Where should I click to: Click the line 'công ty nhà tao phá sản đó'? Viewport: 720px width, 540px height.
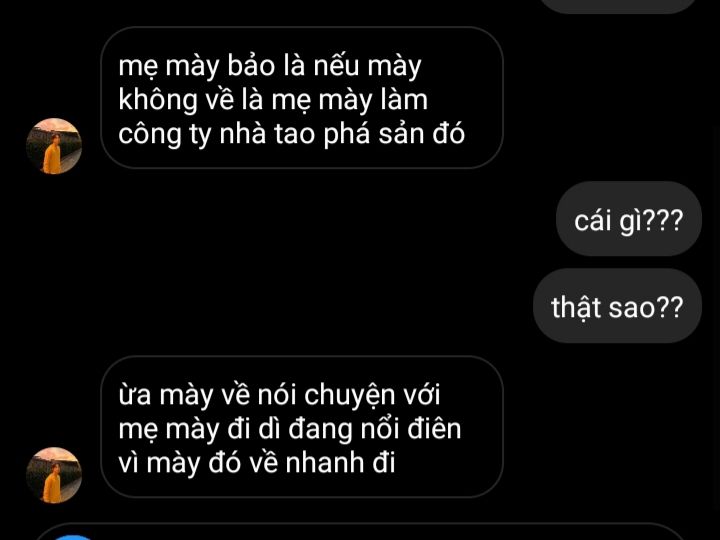click(292, 134)
